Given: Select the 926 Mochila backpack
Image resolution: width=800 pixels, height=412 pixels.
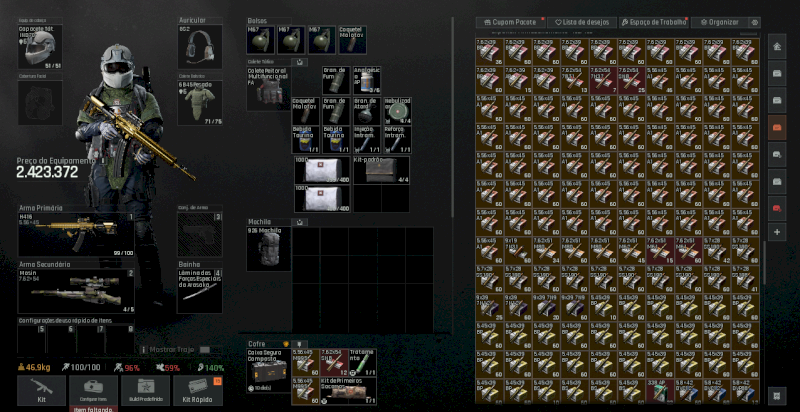Looking at the screenshot, I should click(x=269, y=249).
